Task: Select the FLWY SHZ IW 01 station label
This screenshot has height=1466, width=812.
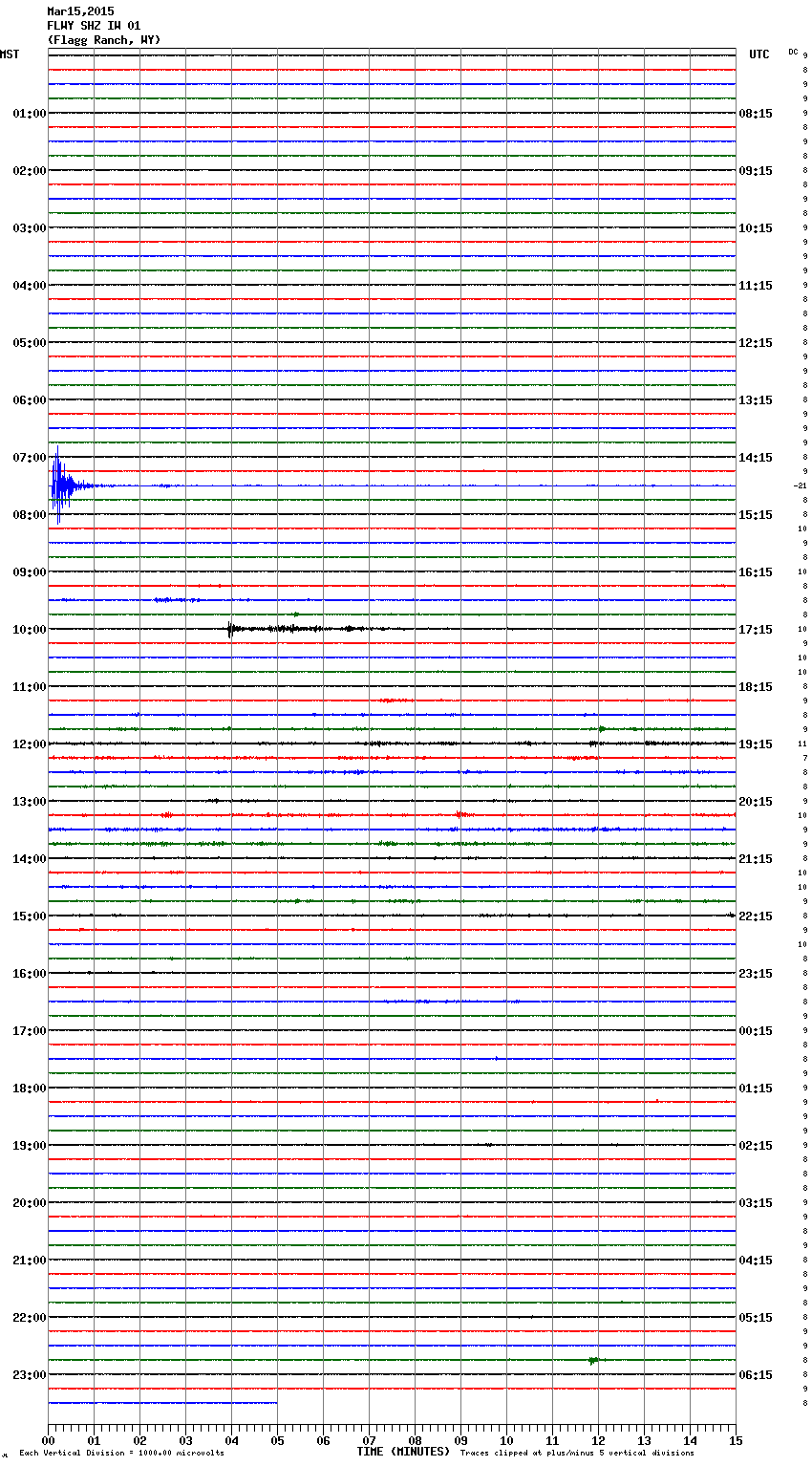Action: [94, 26]
